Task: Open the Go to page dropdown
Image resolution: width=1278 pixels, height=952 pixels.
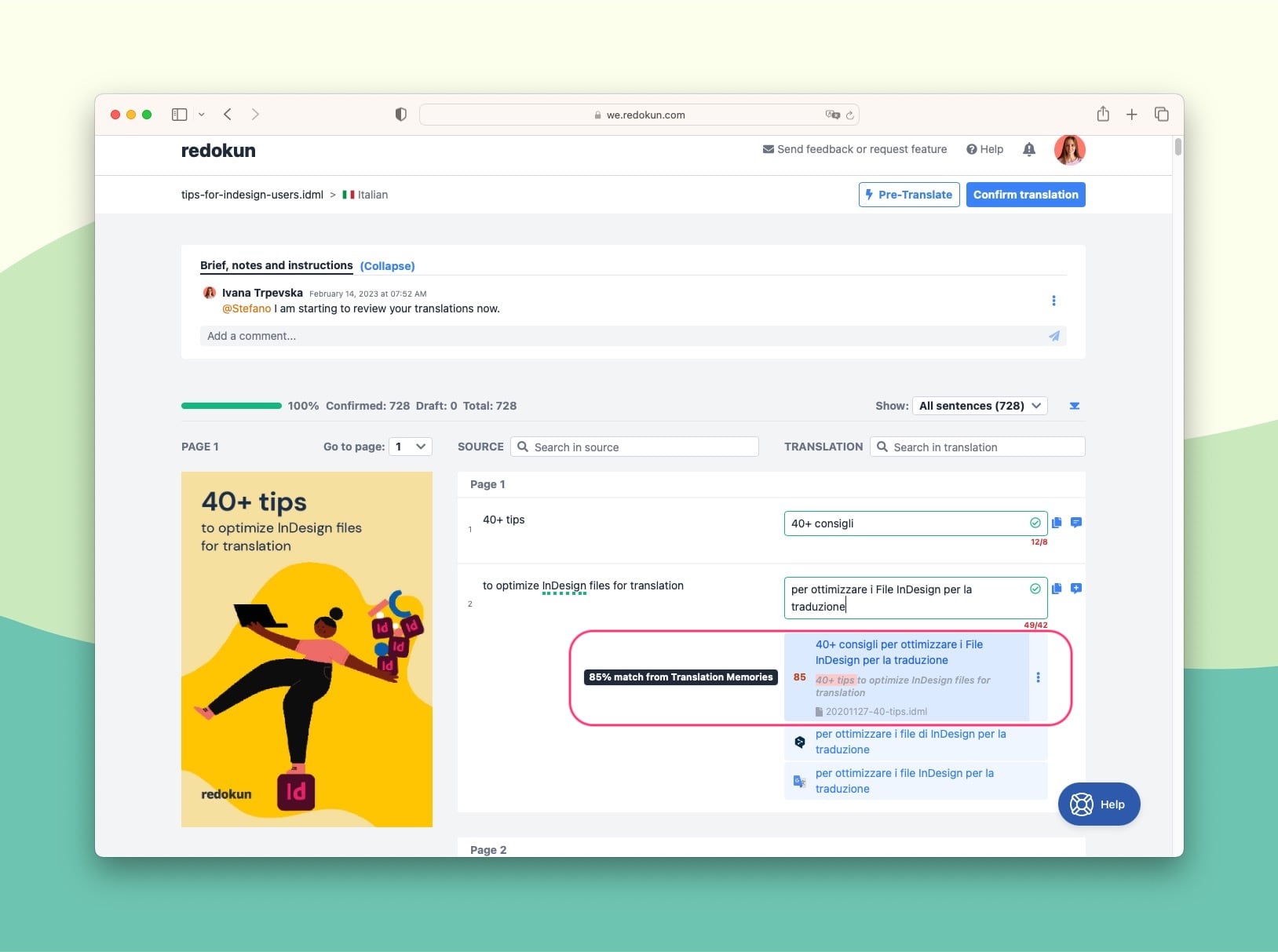Action: coord(411,447)
